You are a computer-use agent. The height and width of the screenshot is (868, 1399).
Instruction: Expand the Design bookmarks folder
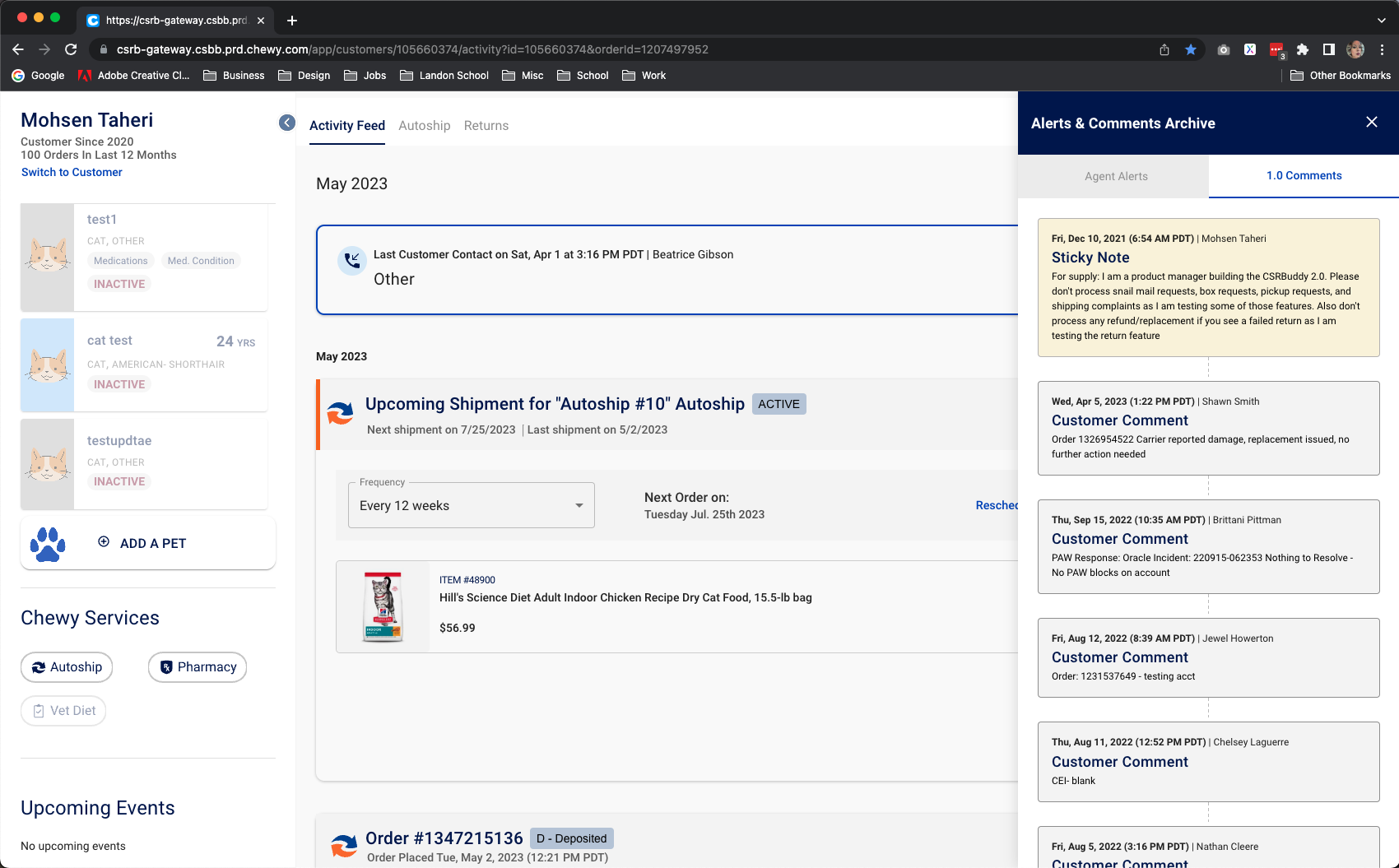click(x=304, y=75)
